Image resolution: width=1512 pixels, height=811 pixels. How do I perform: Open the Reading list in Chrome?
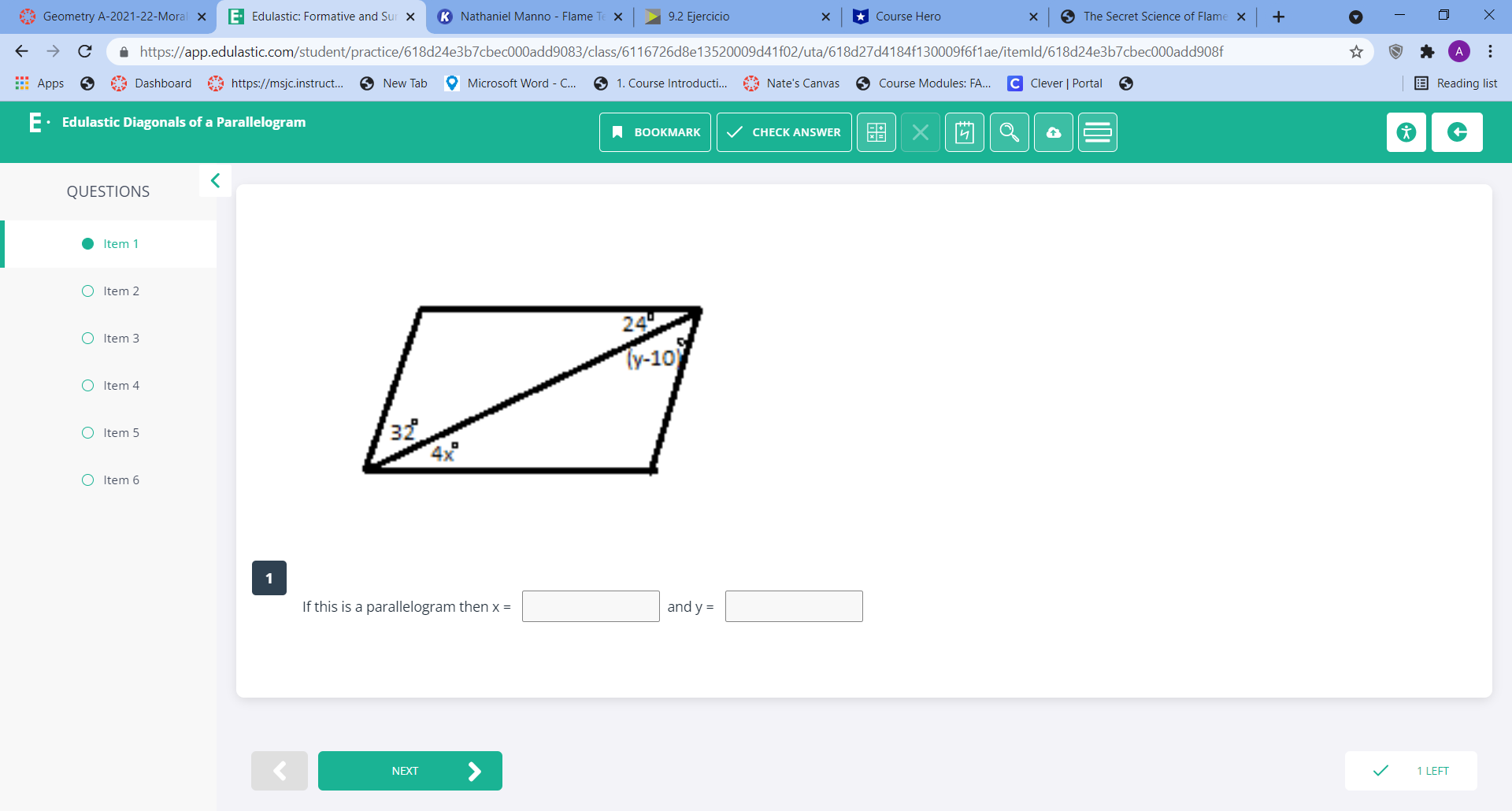pyautogui.click(x=1455, y=83)
